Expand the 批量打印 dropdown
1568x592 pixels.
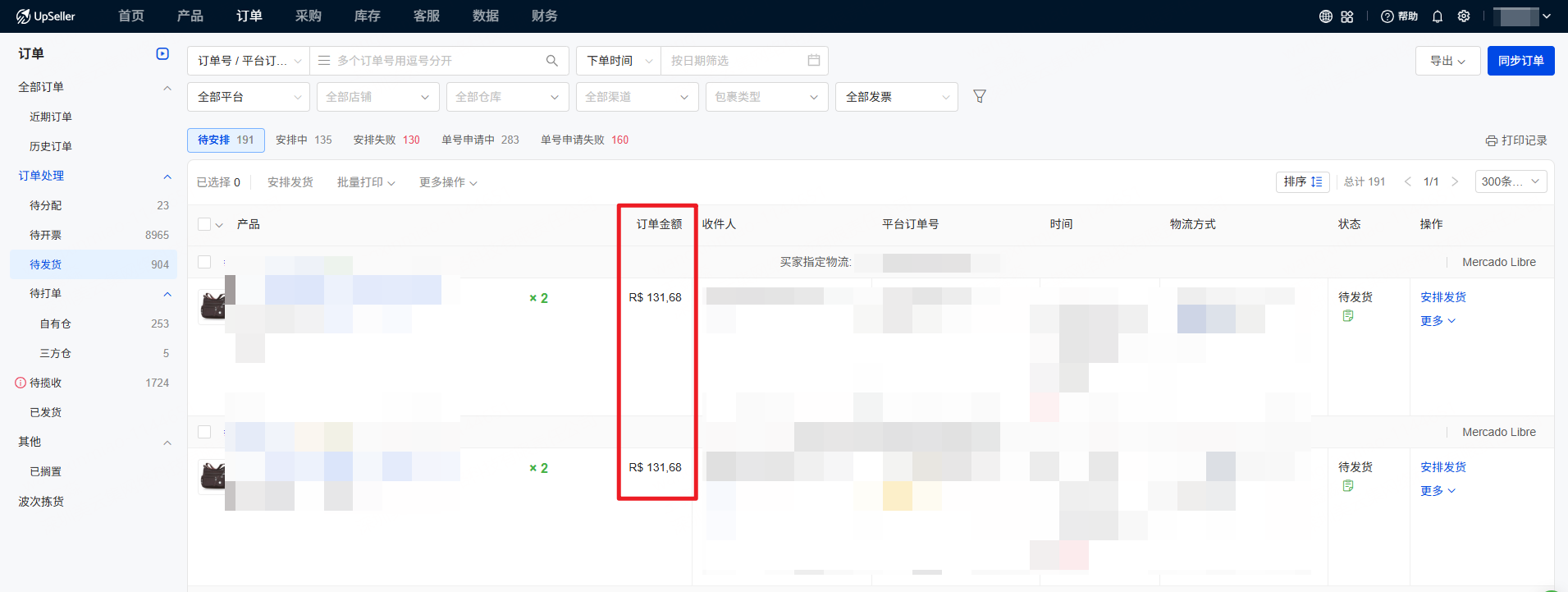(366, 182)
